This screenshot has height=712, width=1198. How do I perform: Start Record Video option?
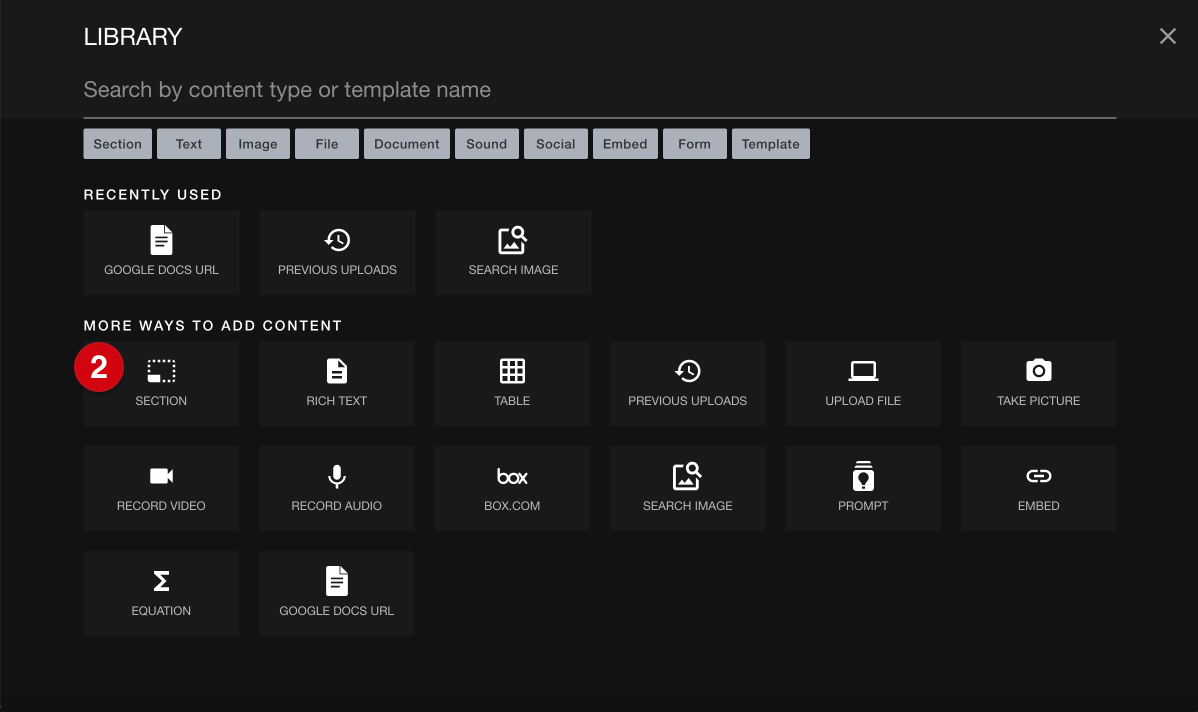point(161,489)
